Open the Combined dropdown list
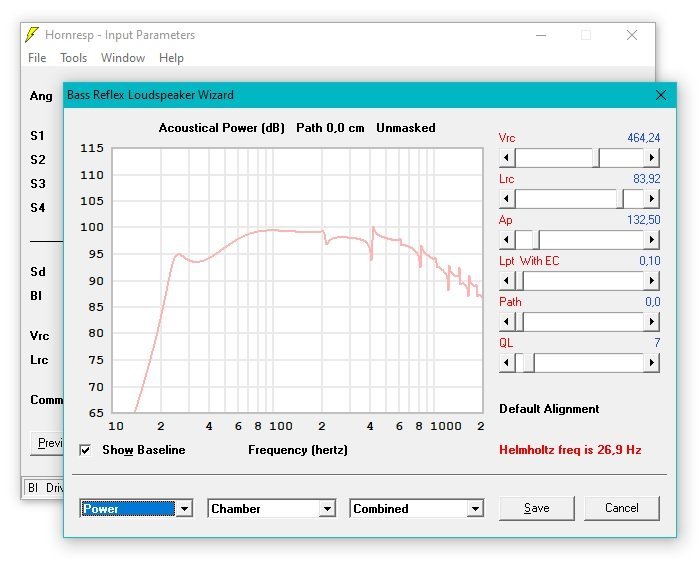Screen dimensions: 699x563 point(475,509)
